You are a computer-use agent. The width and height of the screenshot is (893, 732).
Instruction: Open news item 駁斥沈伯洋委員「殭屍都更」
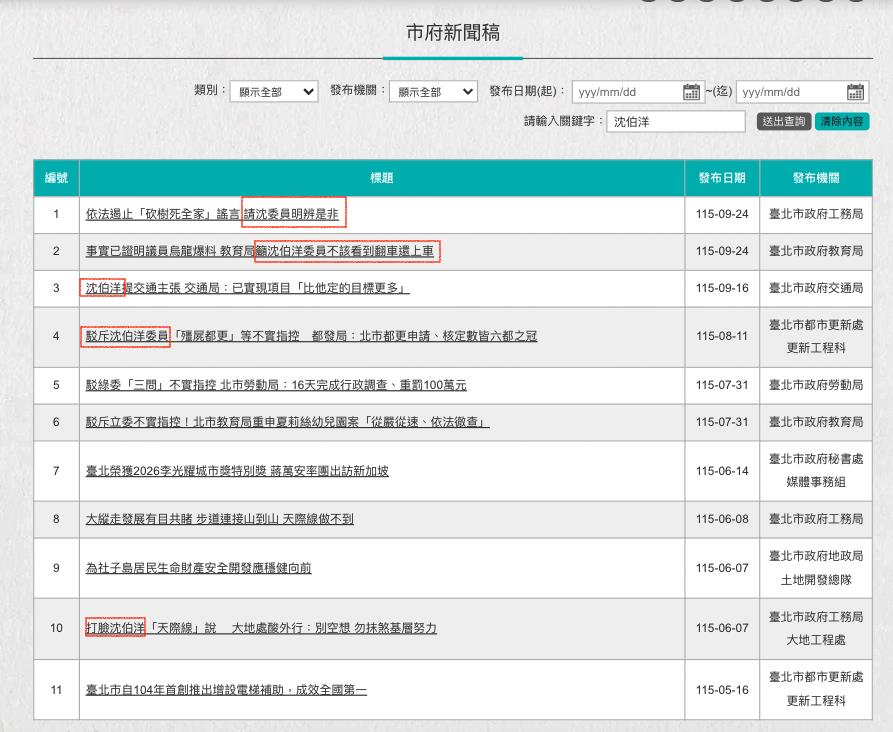coord(312,336)
